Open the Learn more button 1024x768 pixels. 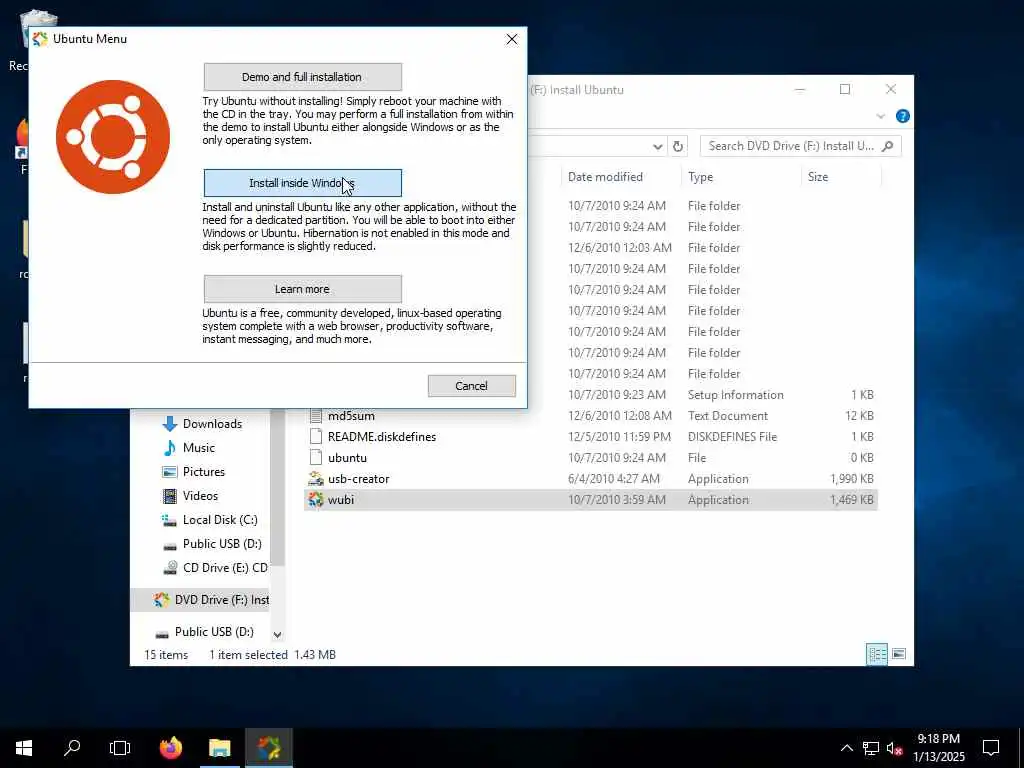[x=302, y=289]
